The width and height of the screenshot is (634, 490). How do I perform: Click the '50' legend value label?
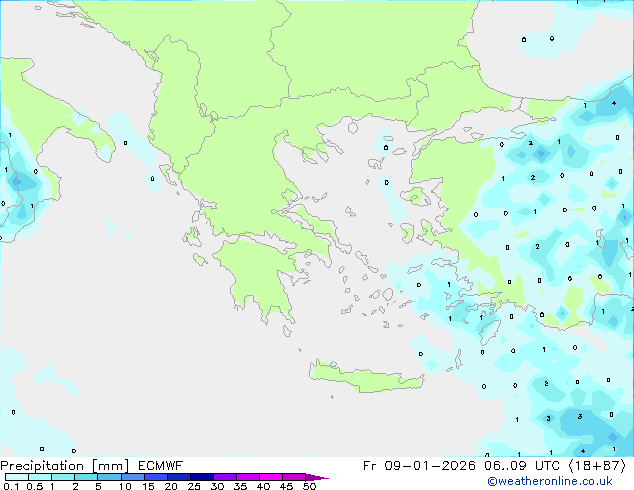coord(309,486)
